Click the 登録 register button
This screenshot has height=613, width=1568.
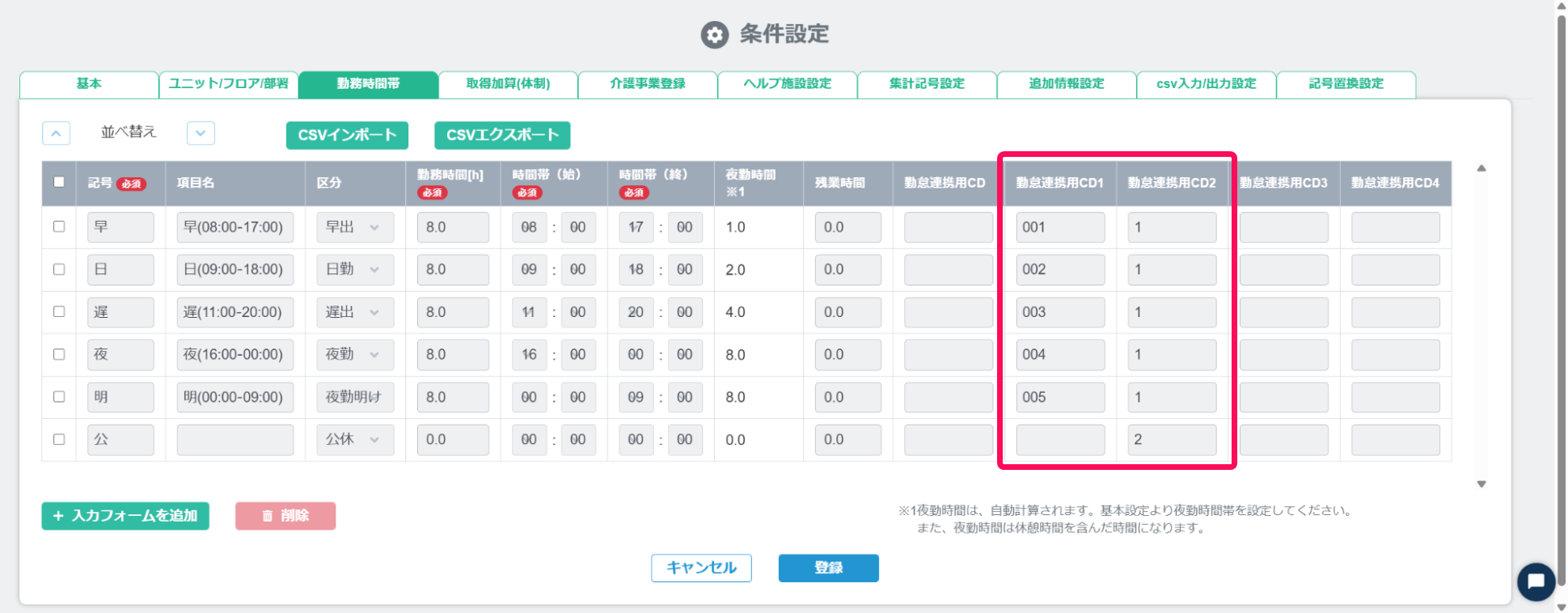(828, 568)
